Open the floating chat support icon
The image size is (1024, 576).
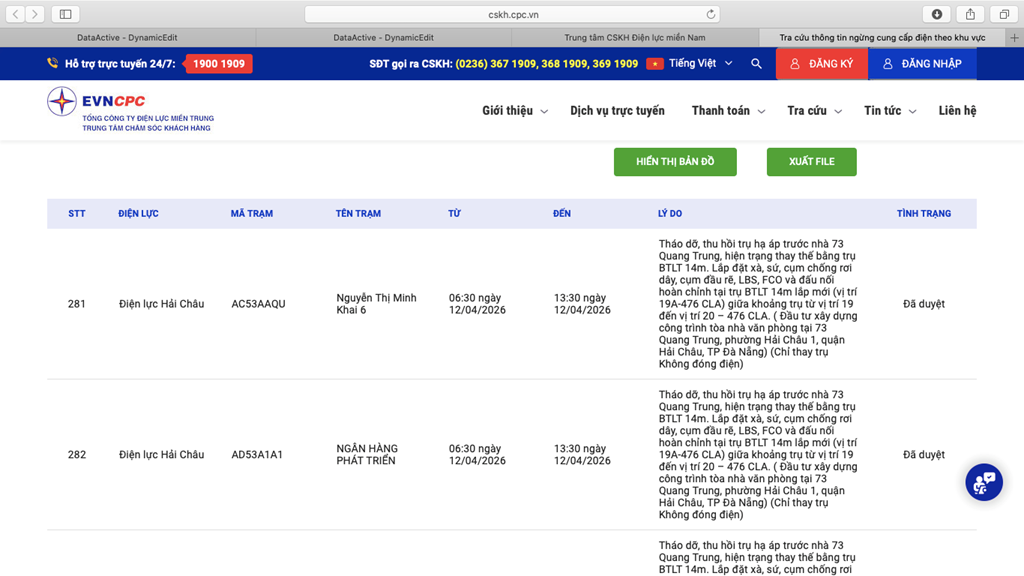pos(983,482)
